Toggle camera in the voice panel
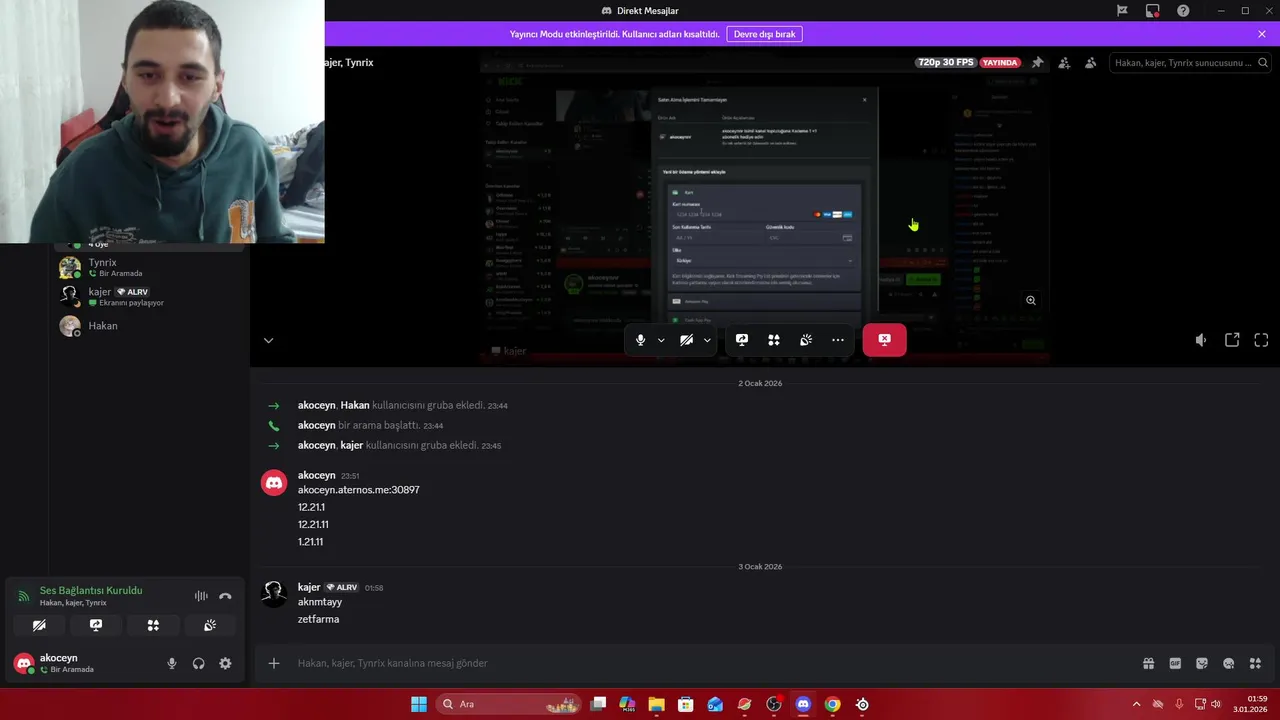This screenshot has width=1280, height=720. 39,625
